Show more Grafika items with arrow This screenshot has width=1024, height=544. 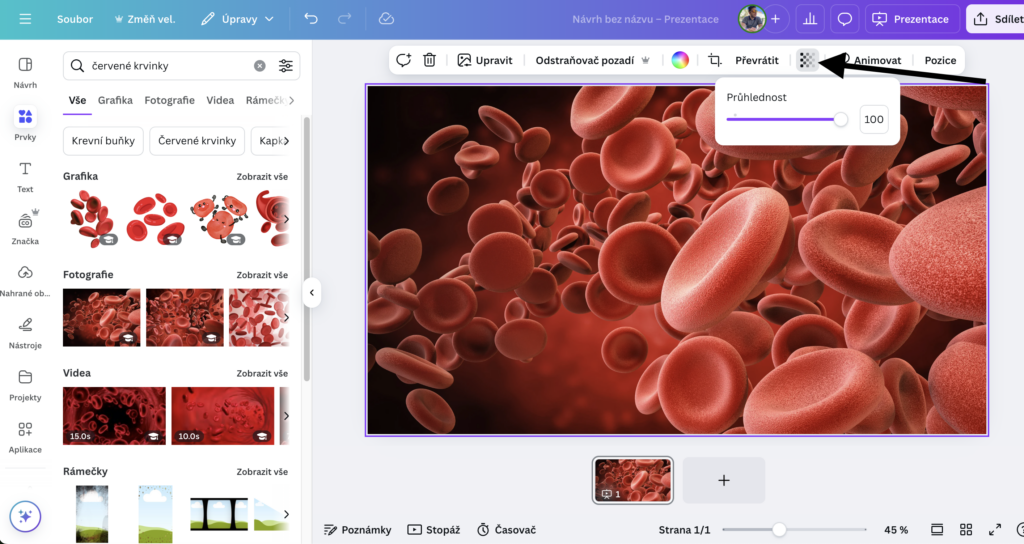(286, 219)
